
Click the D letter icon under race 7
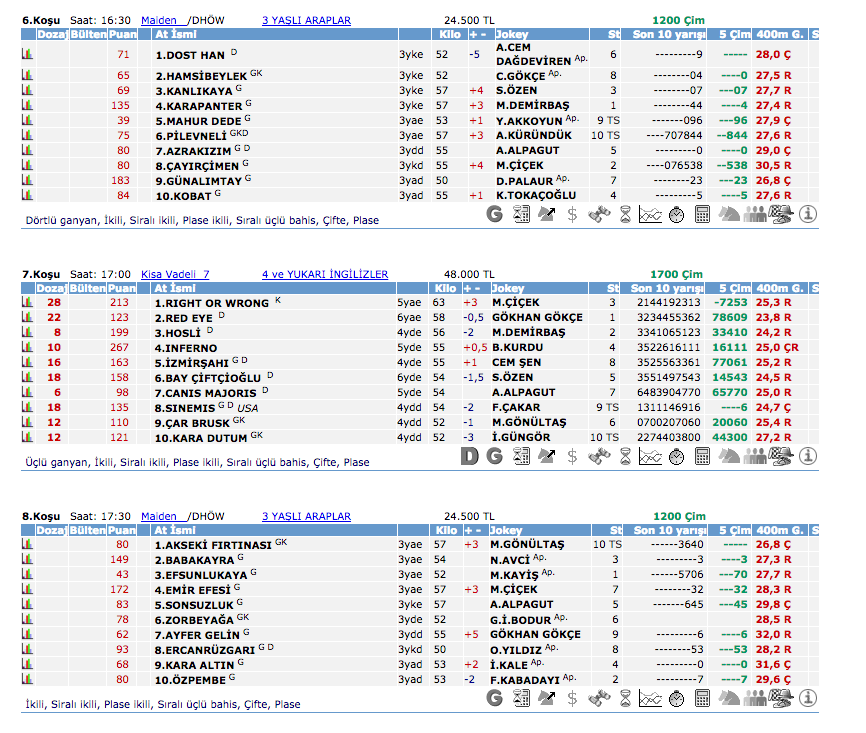click(469, 456)
